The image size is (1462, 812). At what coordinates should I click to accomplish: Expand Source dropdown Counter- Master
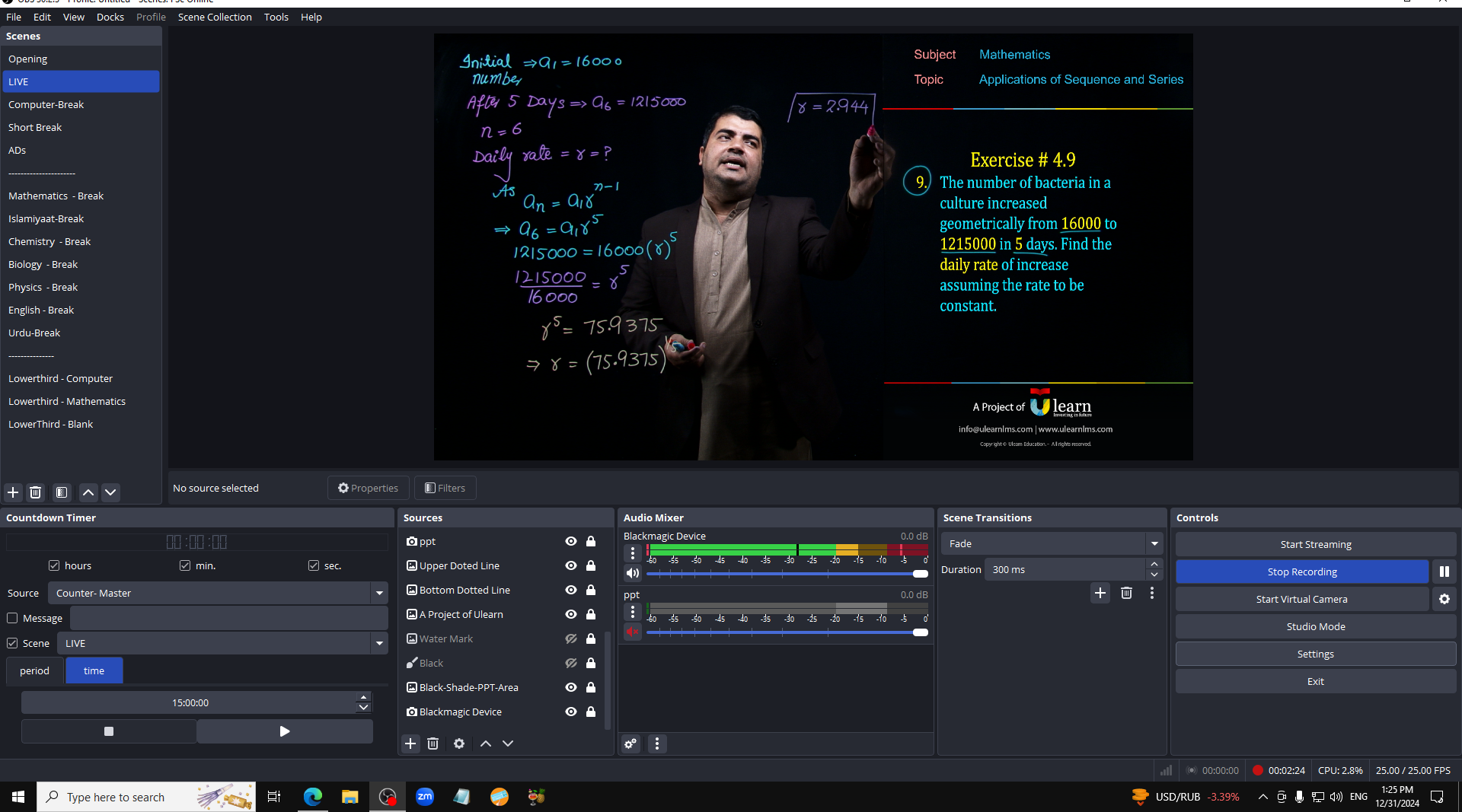(x=379, y=593)
